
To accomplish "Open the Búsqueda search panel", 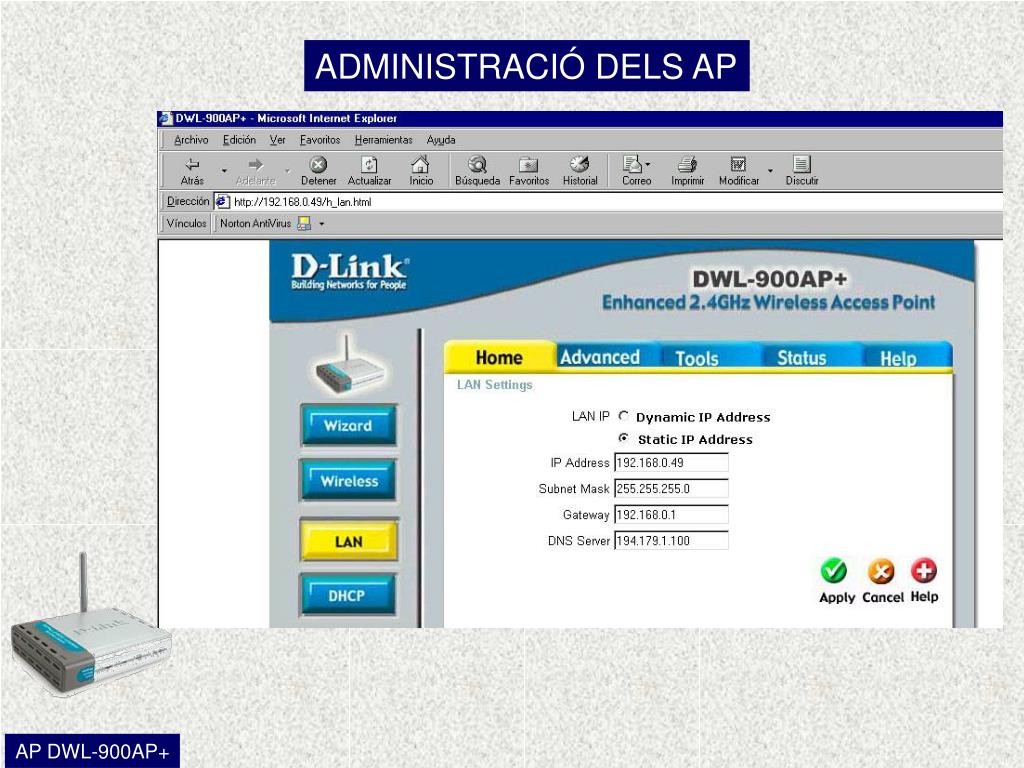I will 477,171.
